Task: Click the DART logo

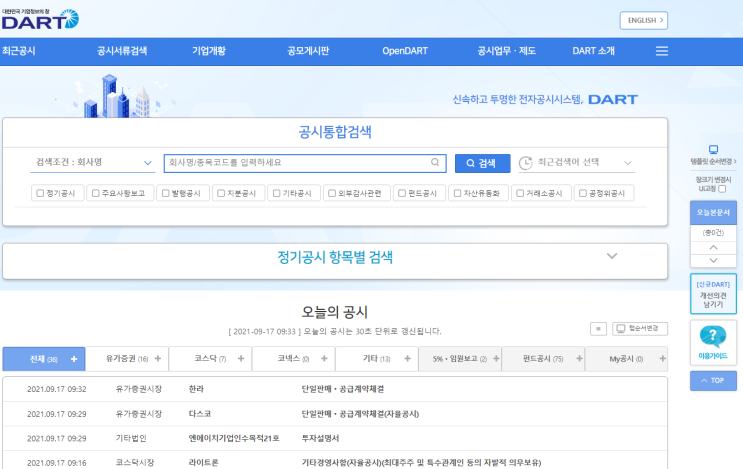Action: tap(40, 19)
